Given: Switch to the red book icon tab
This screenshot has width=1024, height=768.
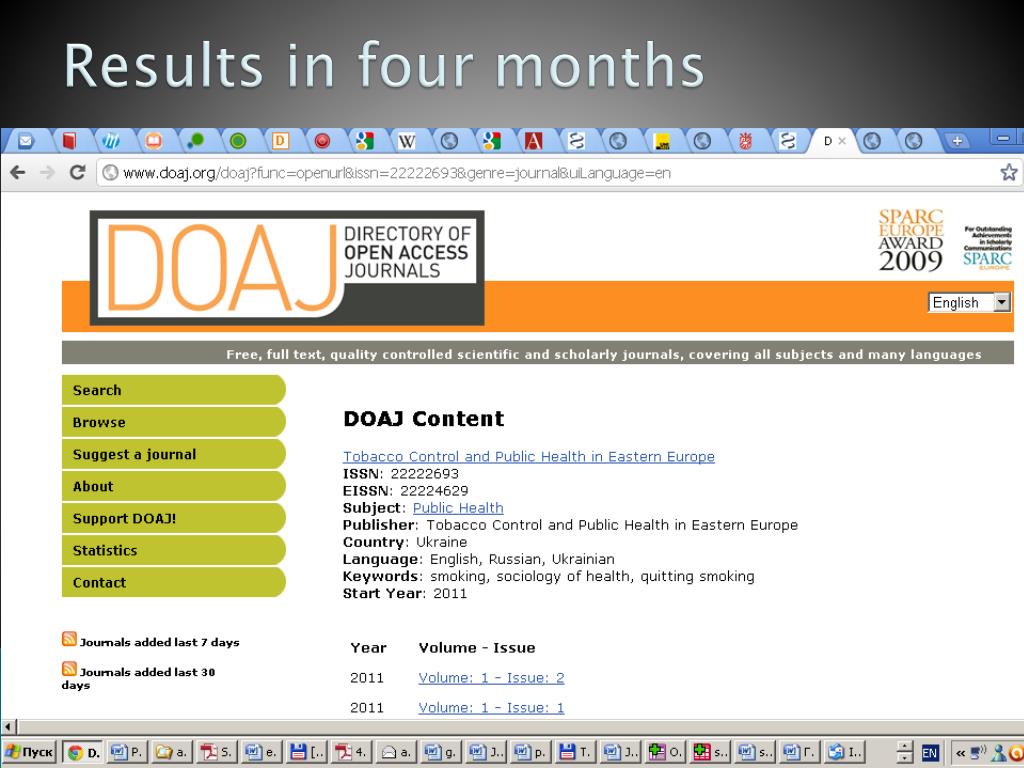Looking at the screenshot, I should tap(69, 140).
